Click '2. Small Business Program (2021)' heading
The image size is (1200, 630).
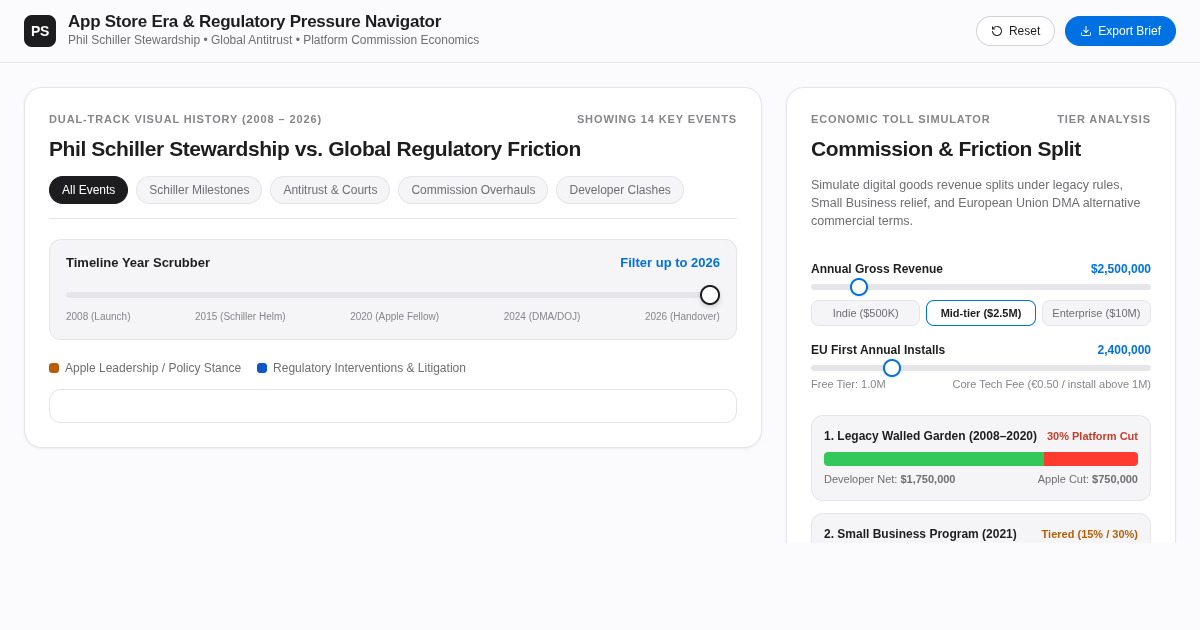920,534
